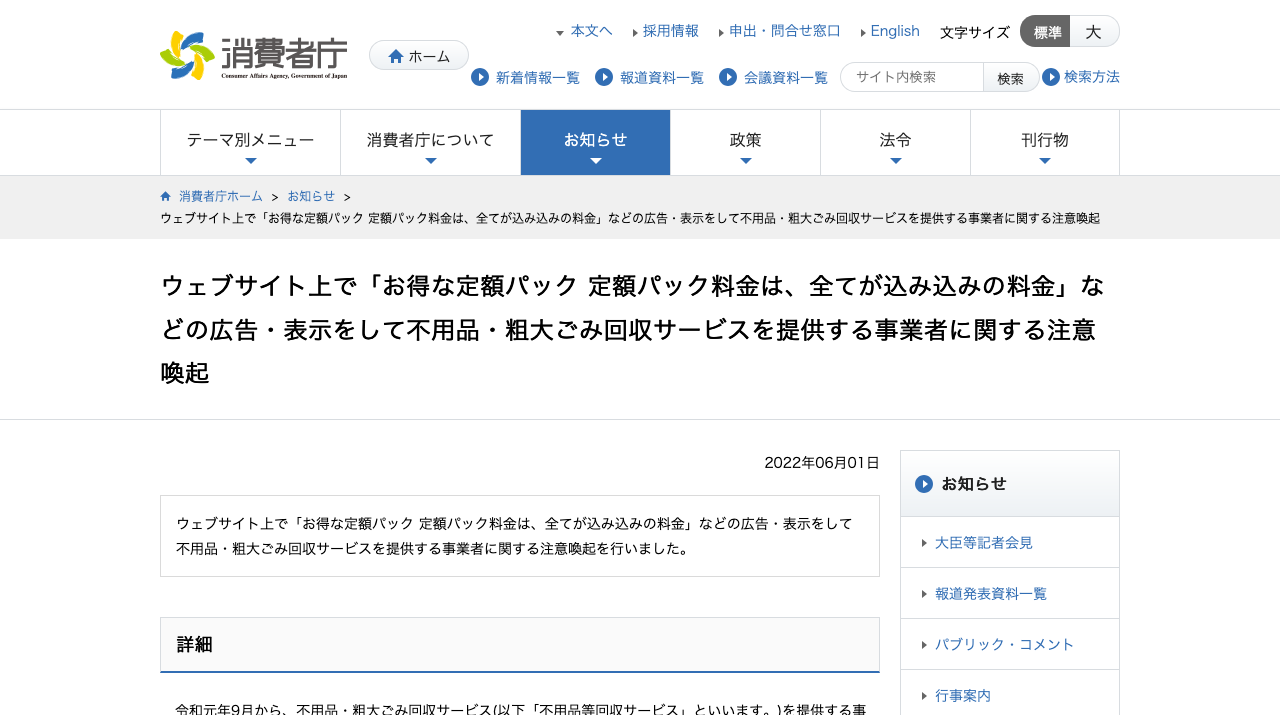1280x715 pixels.
Task: Switch text size to 大
Action: tap(1094, 32)
